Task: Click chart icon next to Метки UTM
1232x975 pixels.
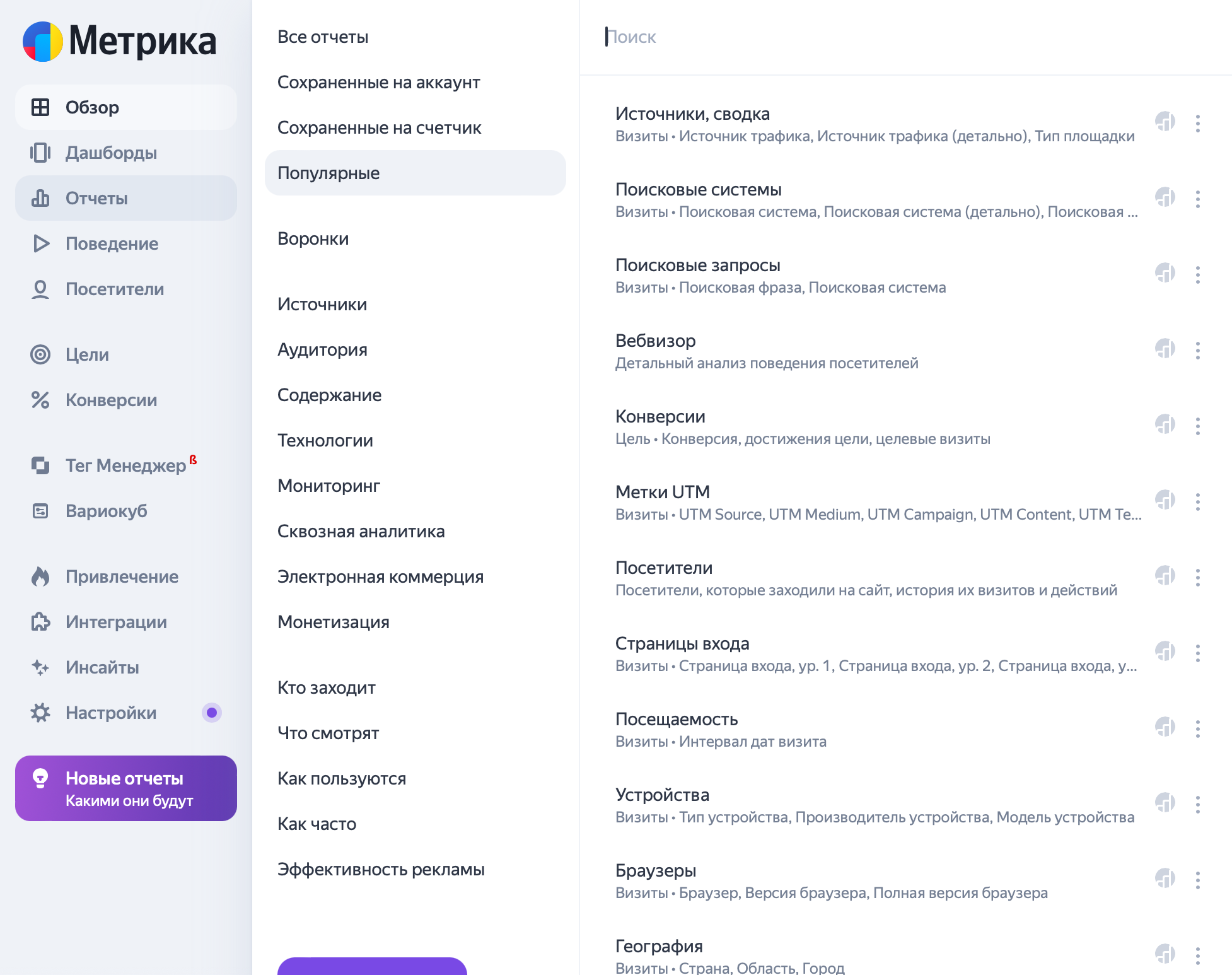Action: click(x=1165, y=499)
